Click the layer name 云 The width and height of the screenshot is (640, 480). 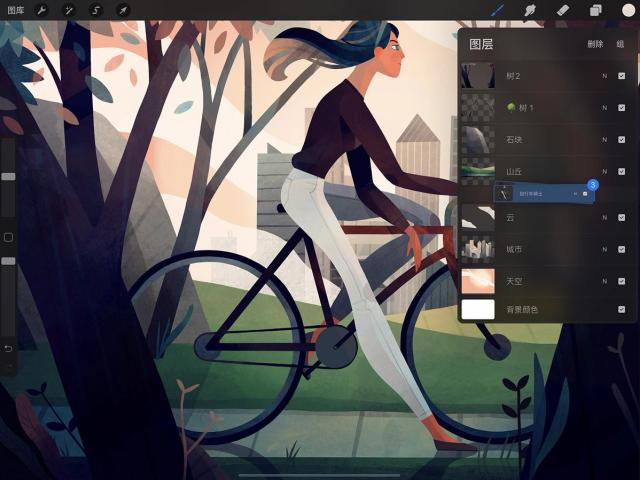tap(510, 218)
